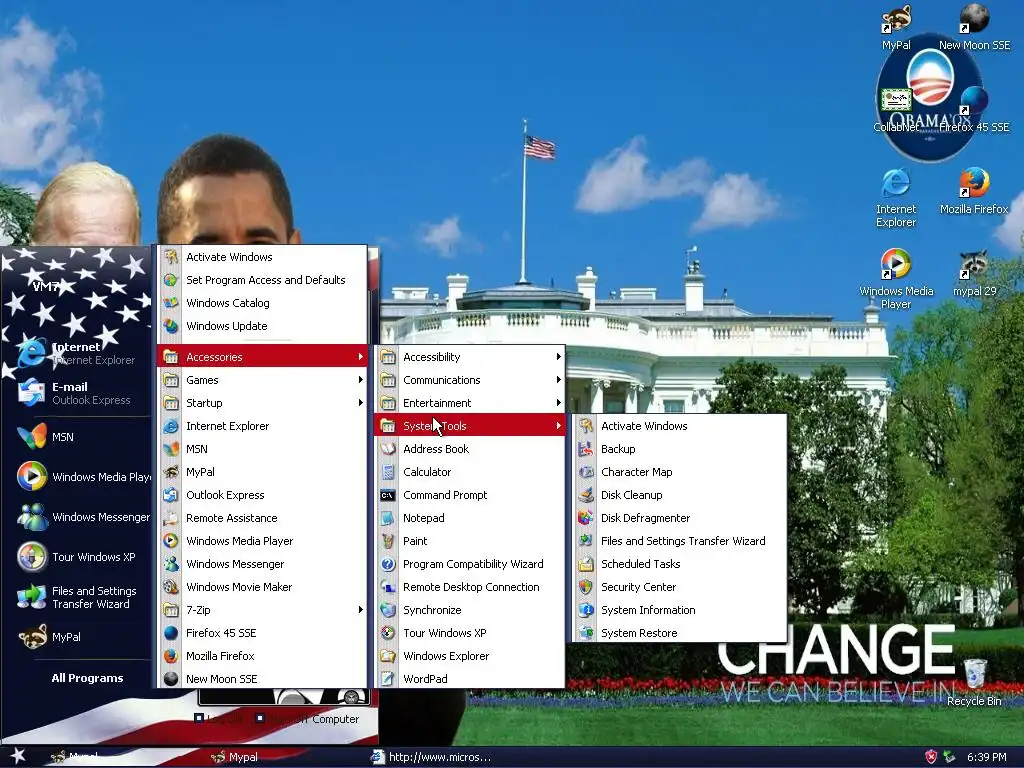Open Tour Windows XP in Accessories
The width and height of the screenshot is (1024, 768).
coord(470,633)
